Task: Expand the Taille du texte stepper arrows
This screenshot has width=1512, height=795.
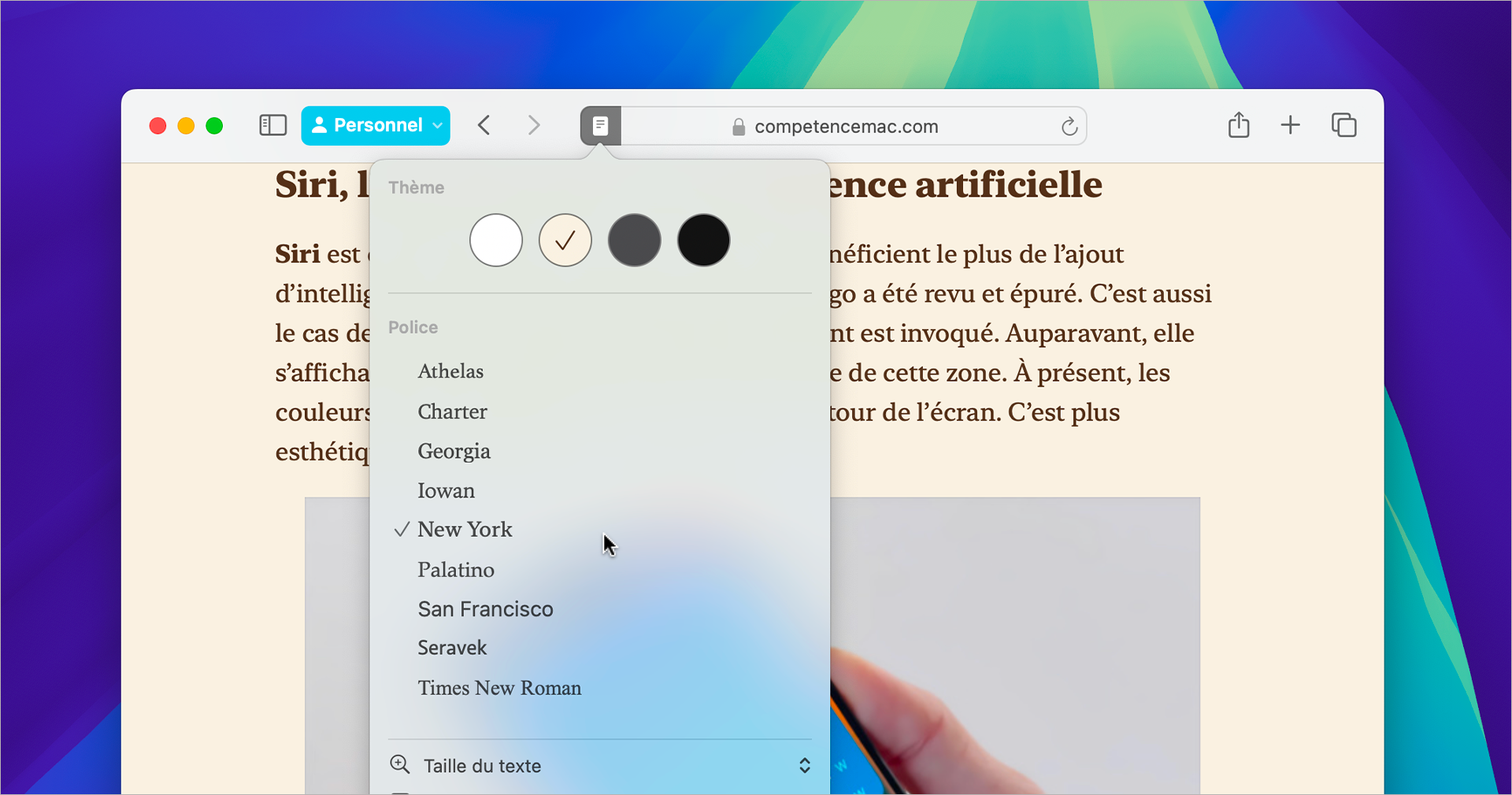Action: point(804,766)
